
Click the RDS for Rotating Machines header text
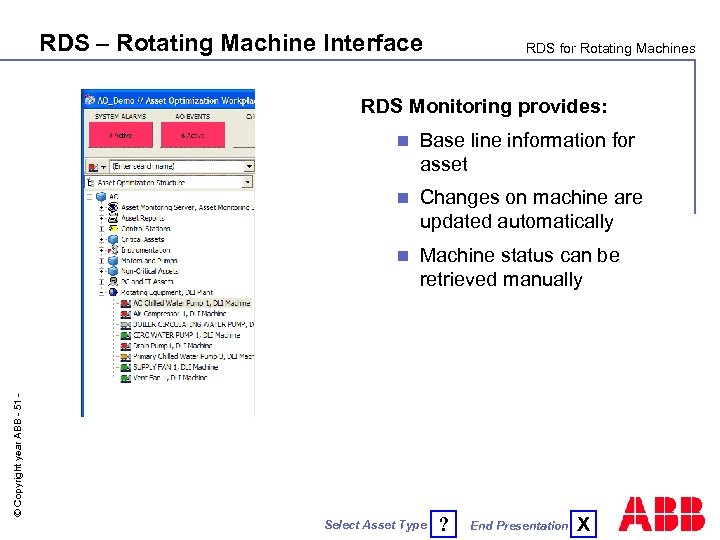coord(610,48)
